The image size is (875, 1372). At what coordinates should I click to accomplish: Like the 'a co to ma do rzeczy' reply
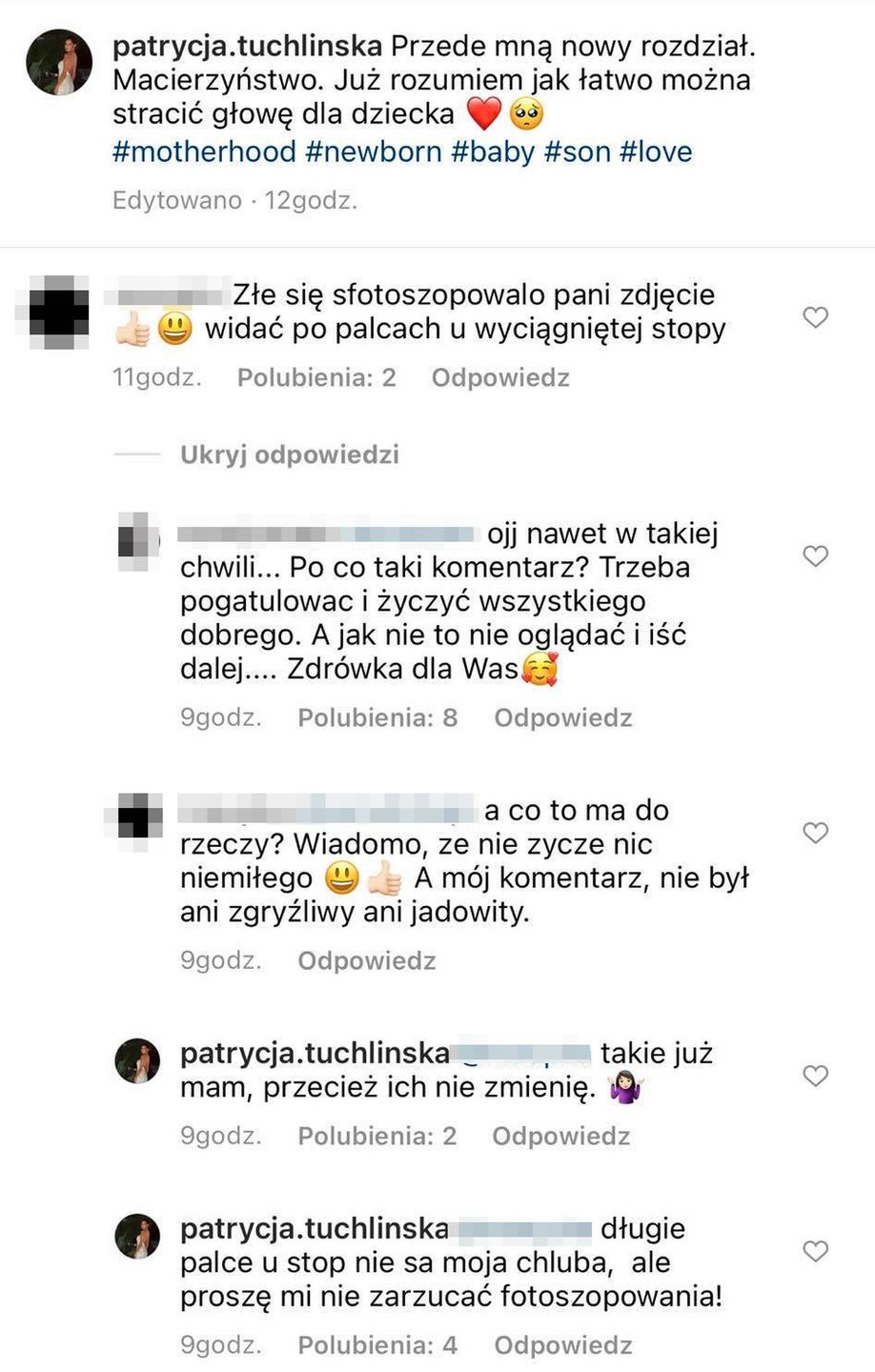point(815,833)
